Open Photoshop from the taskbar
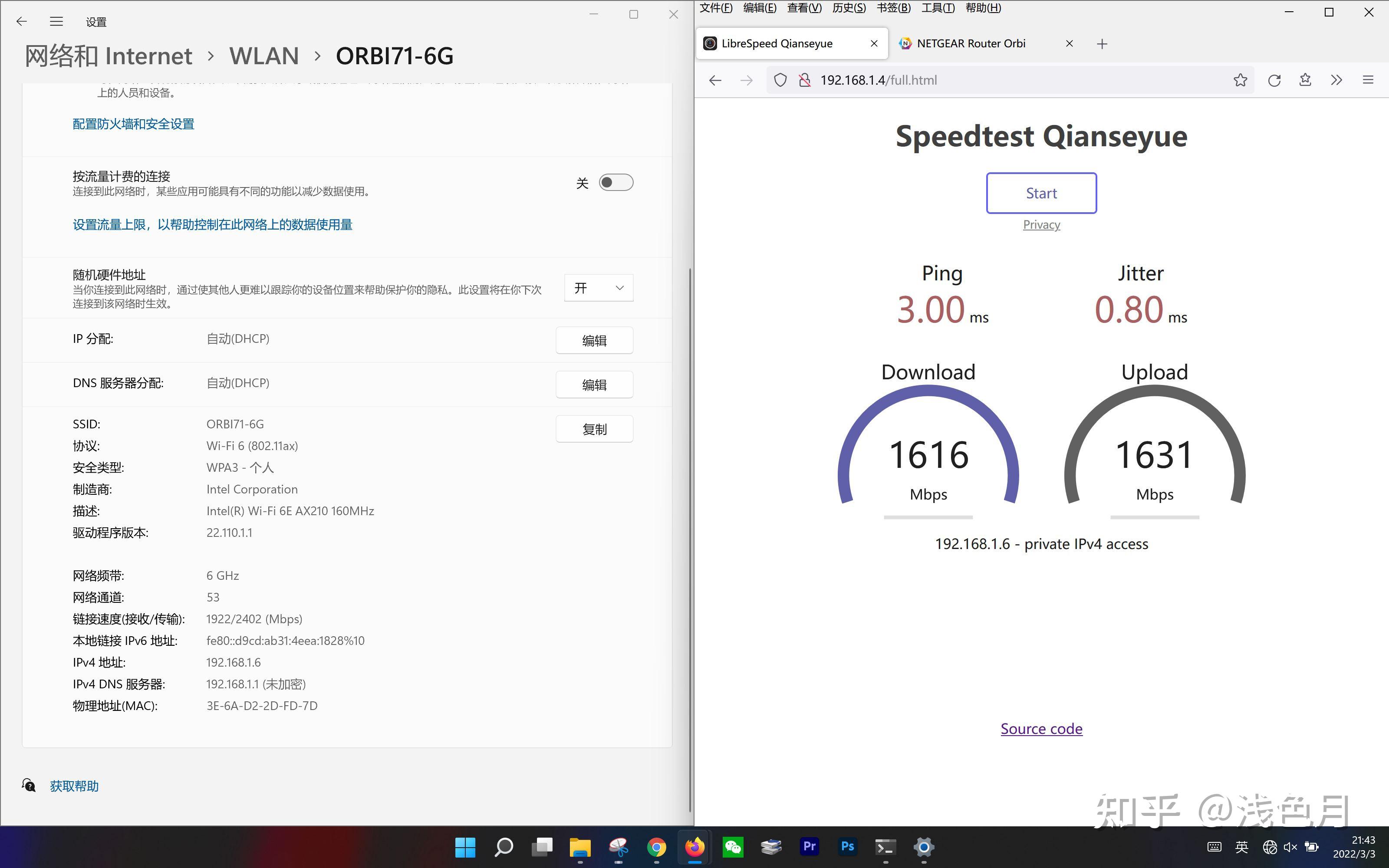Viewport: 1389px width, 868px height. pyautogui.click(x=847, y=847)
